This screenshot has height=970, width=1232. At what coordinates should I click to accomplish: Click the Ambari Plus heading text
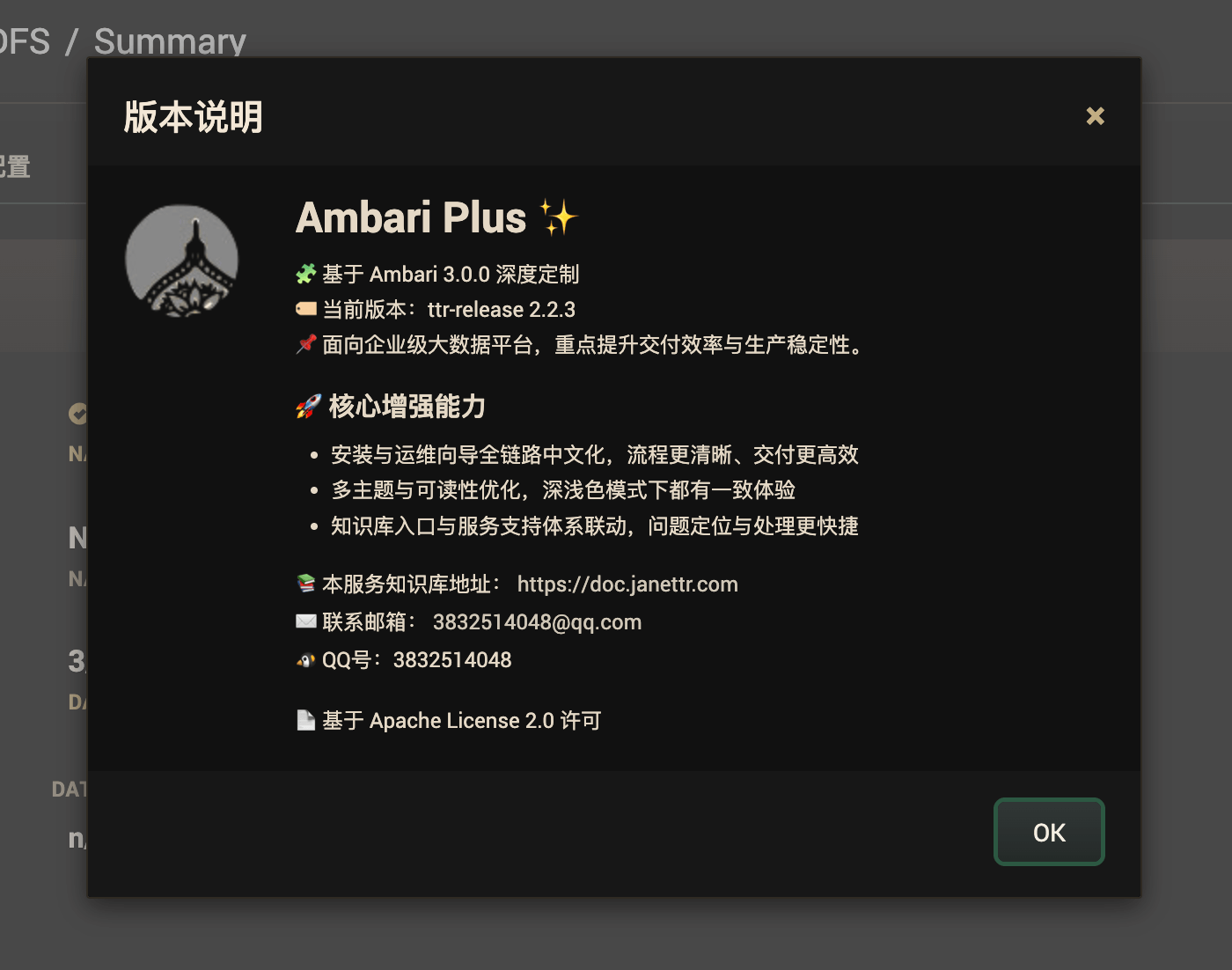pos(411,218)
